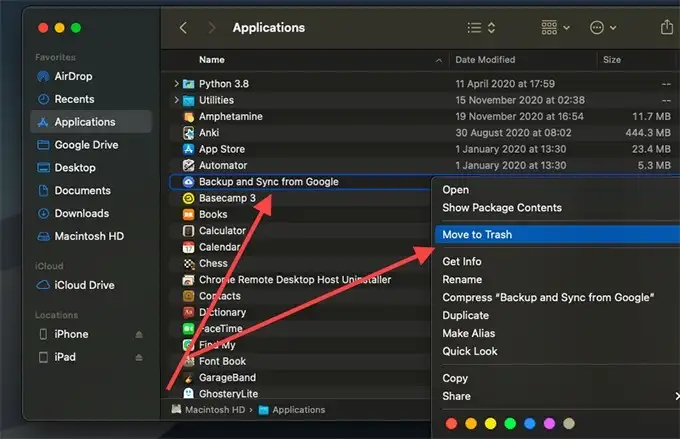Select the GhosteryLite app icon
The image size is (680, 439).
click(x=189, y=393)
